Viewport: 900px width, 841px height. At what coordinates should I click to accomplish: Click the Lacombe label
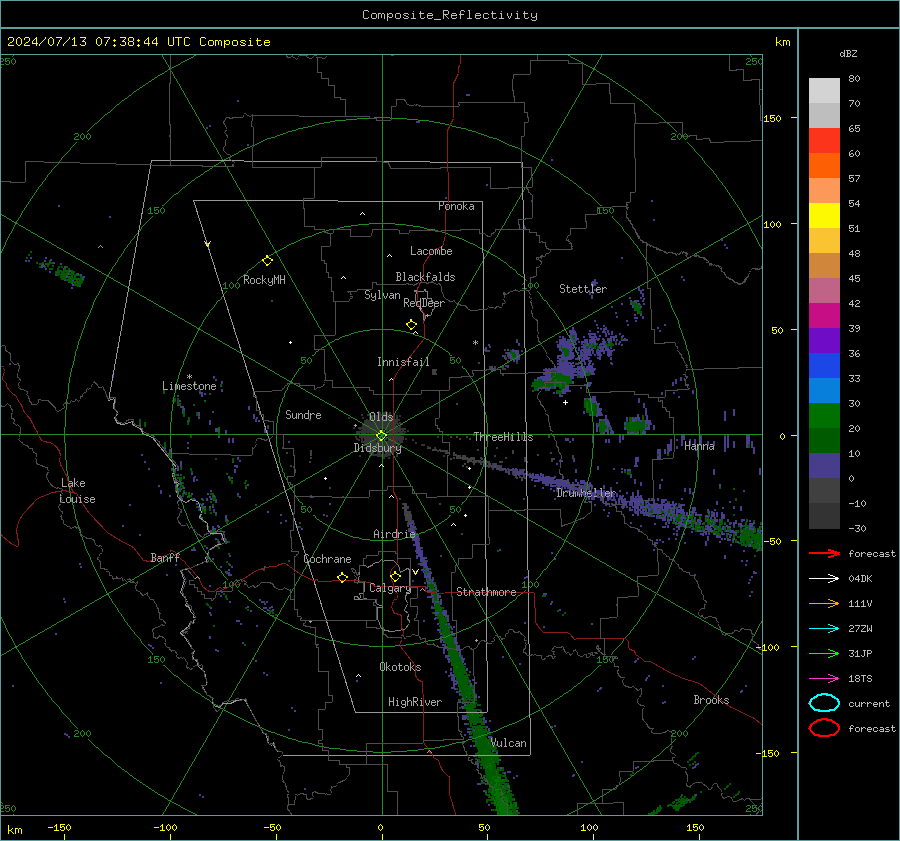[x=431, y=251]
